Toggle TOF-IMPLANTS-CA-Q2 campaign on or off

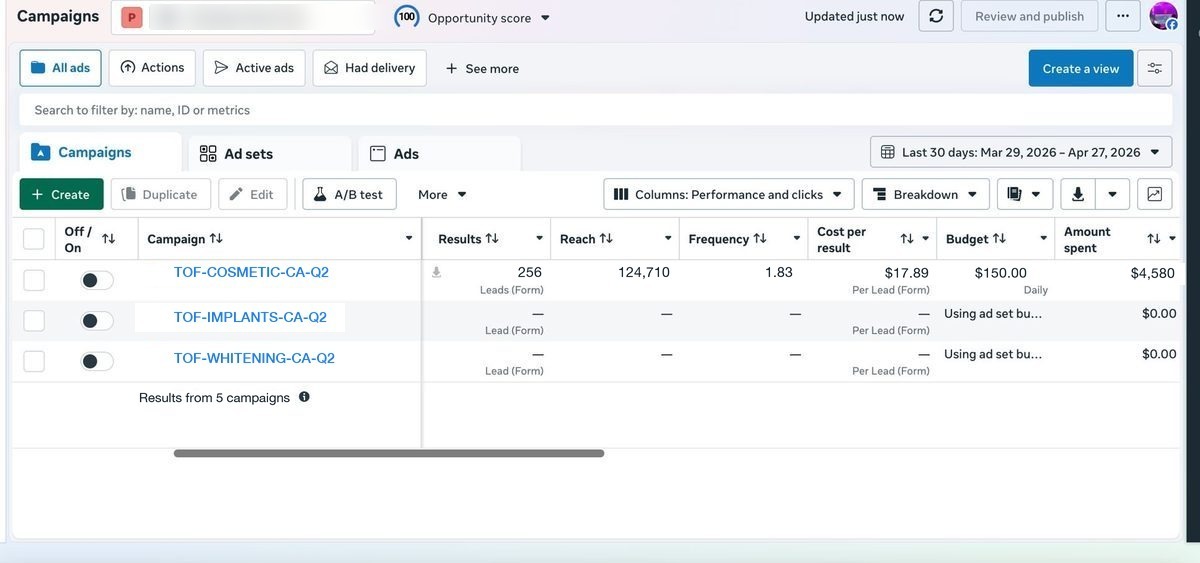pyautogui.click(x=97, y=321)
